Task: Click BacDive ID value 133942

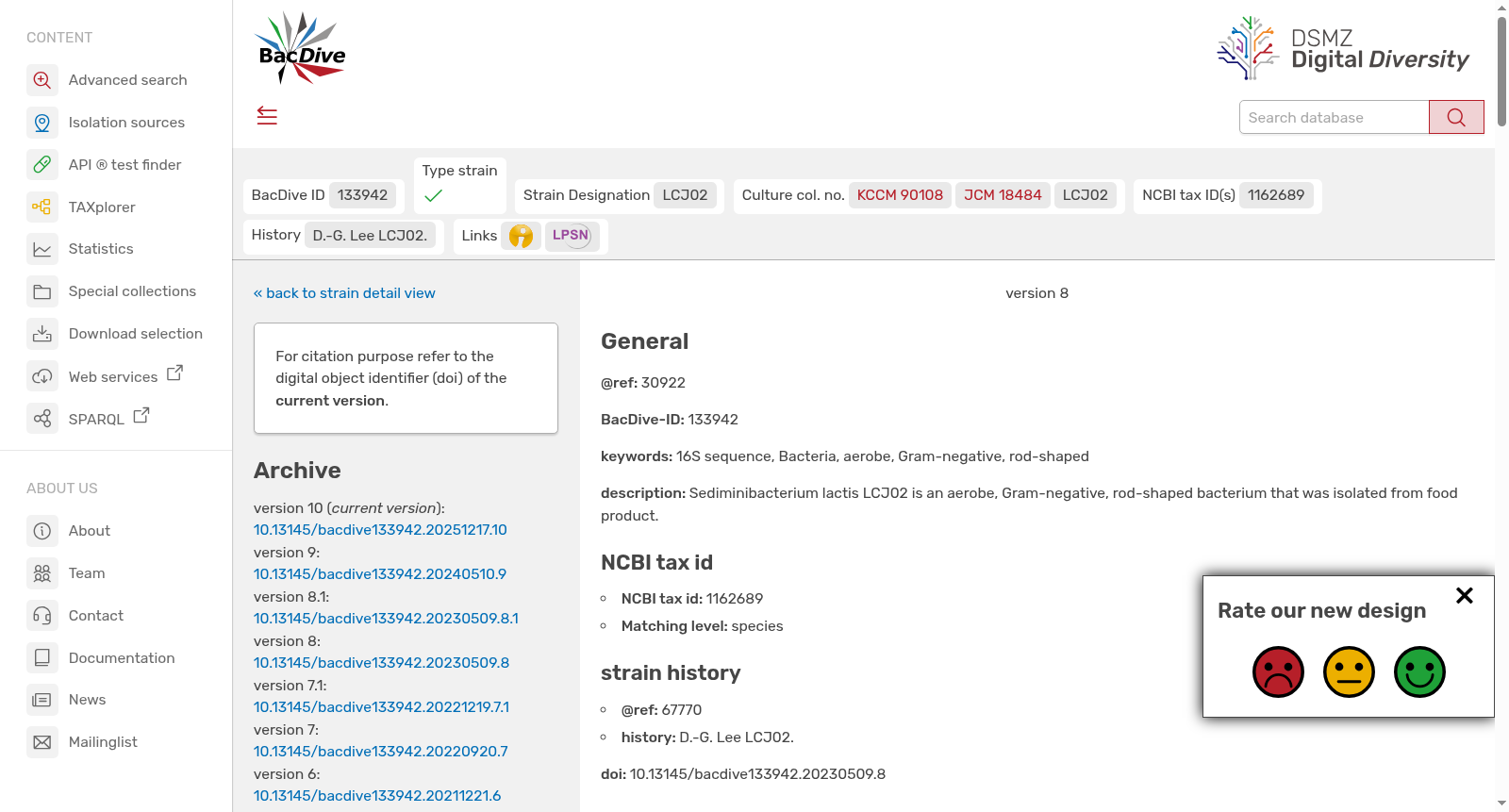Action: point(363,195)
